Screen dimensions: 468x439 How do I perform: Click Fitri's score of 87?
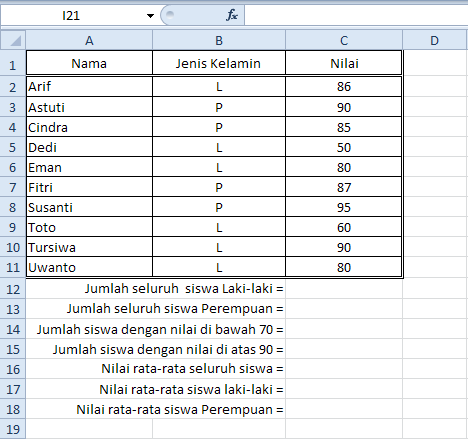344,187
